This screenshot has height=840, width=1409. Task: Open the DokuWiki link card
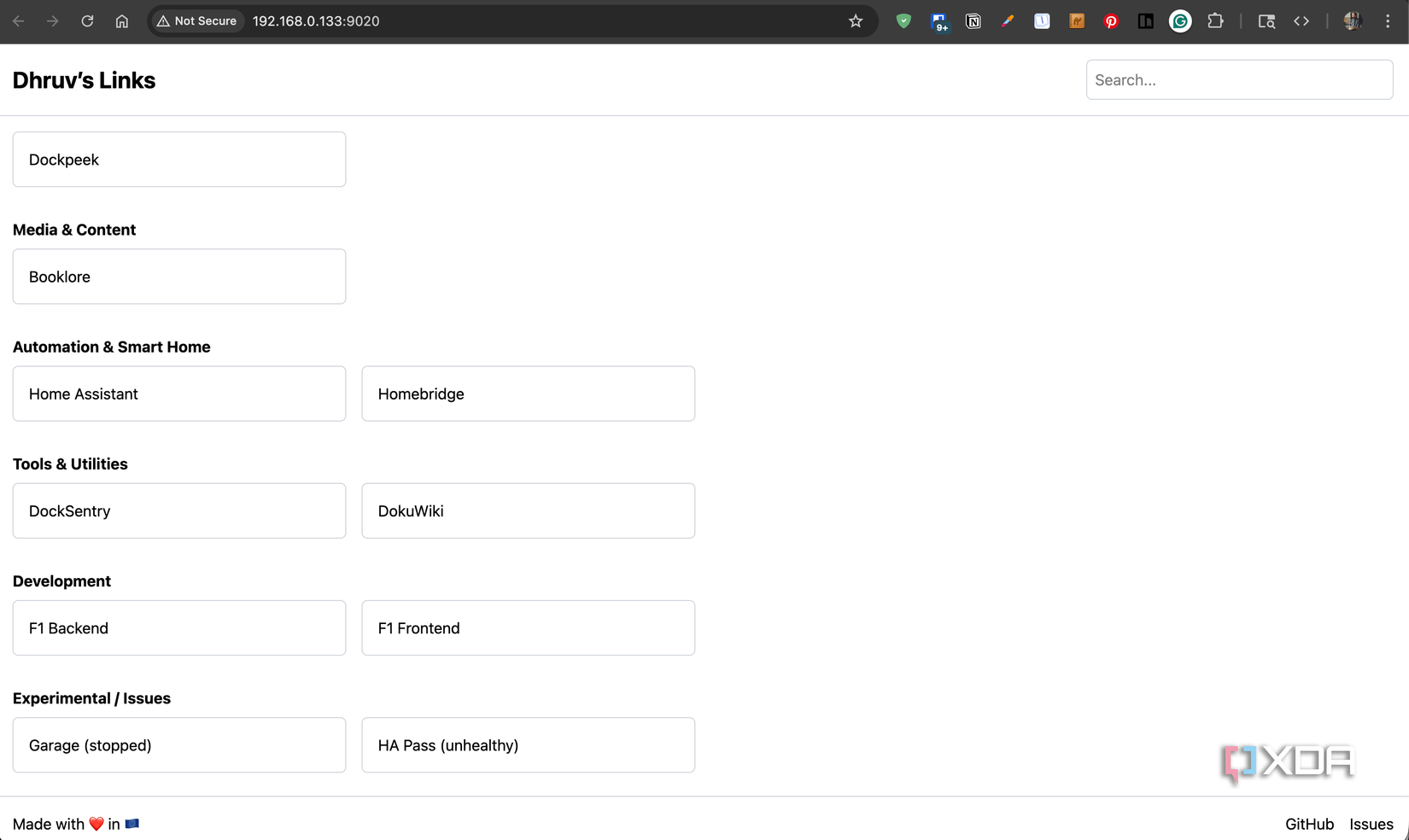point(529,510)
